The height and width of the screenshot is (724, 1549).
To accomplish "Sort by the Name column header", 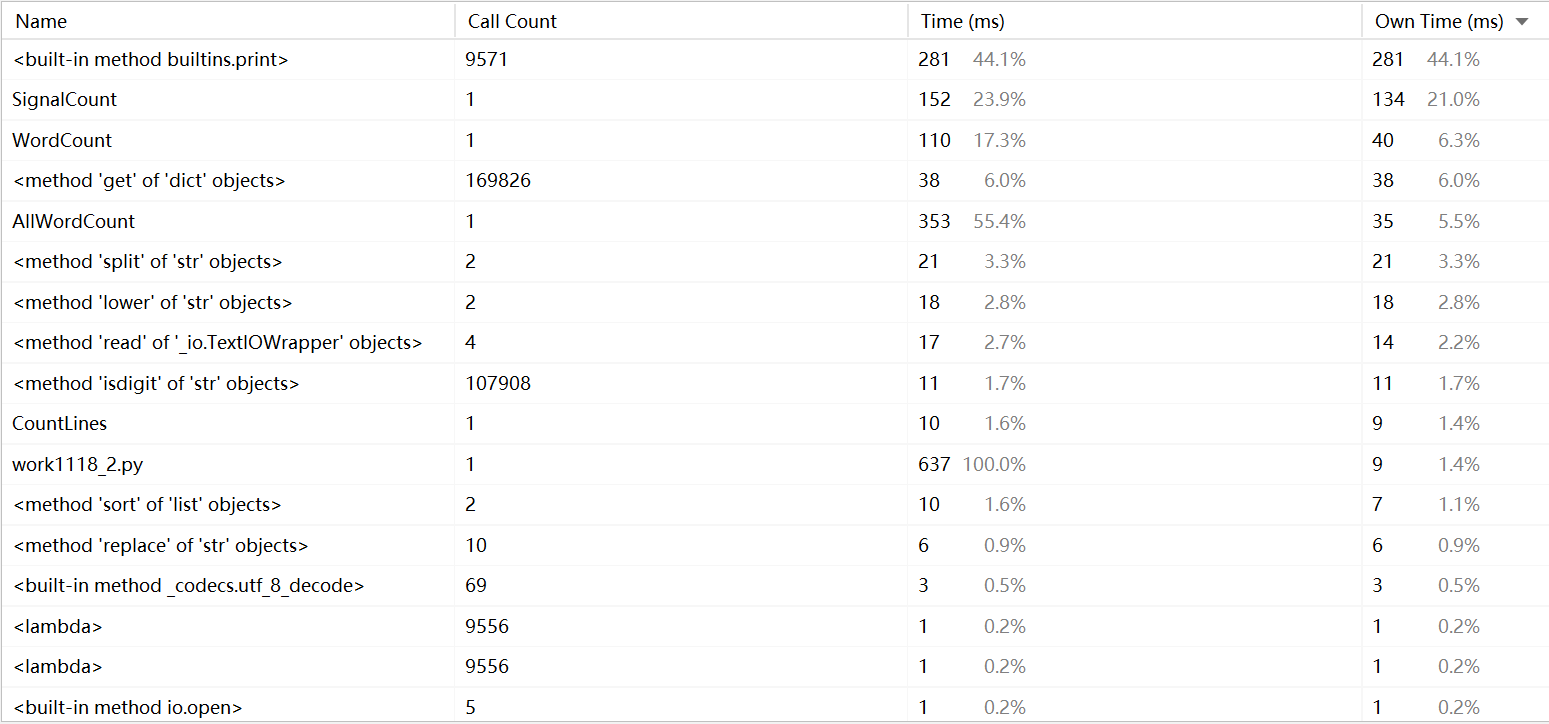I will pyautogui.click(x=42, y=21).
